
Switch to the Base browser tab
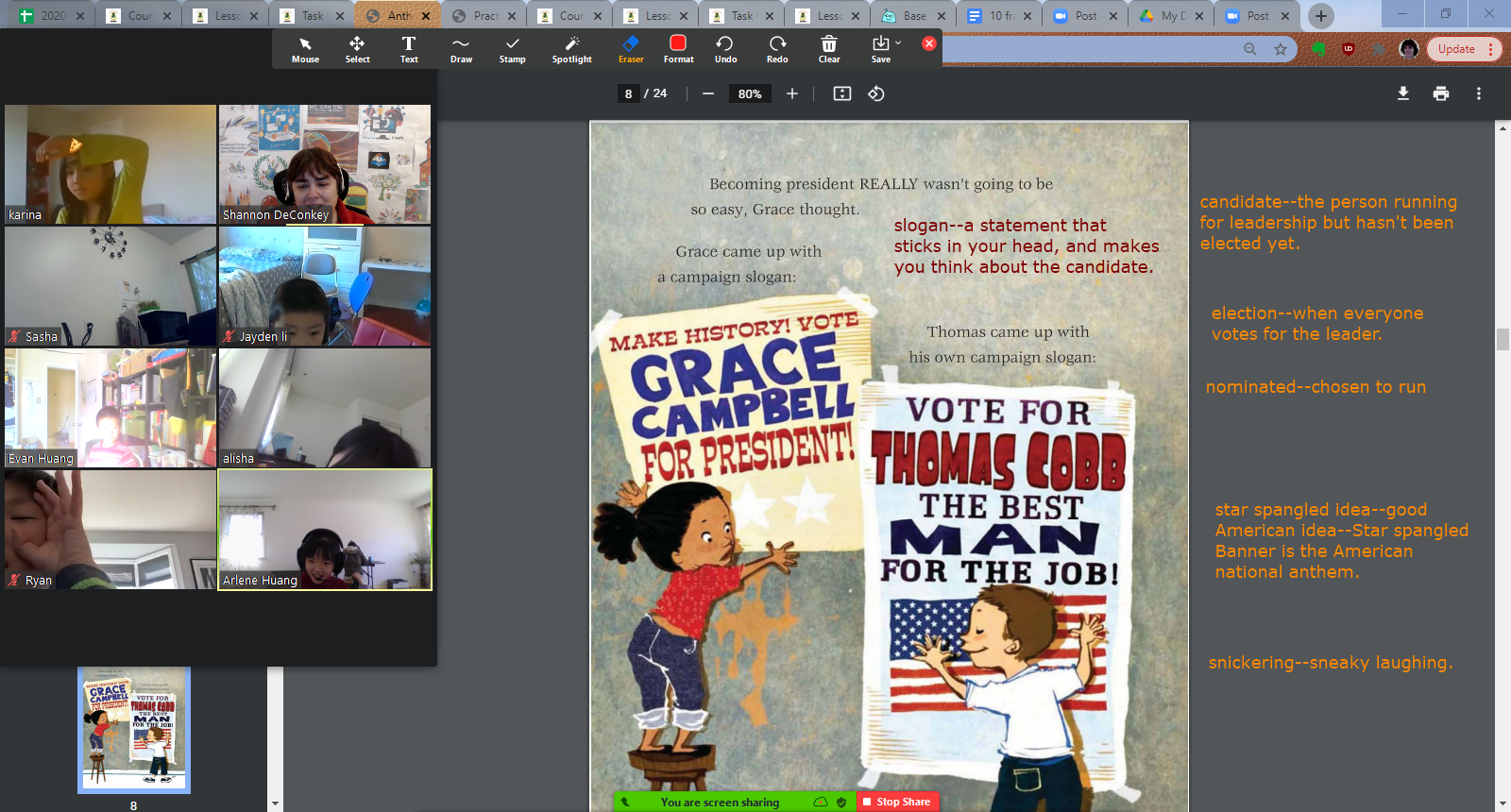pos(913,16)
